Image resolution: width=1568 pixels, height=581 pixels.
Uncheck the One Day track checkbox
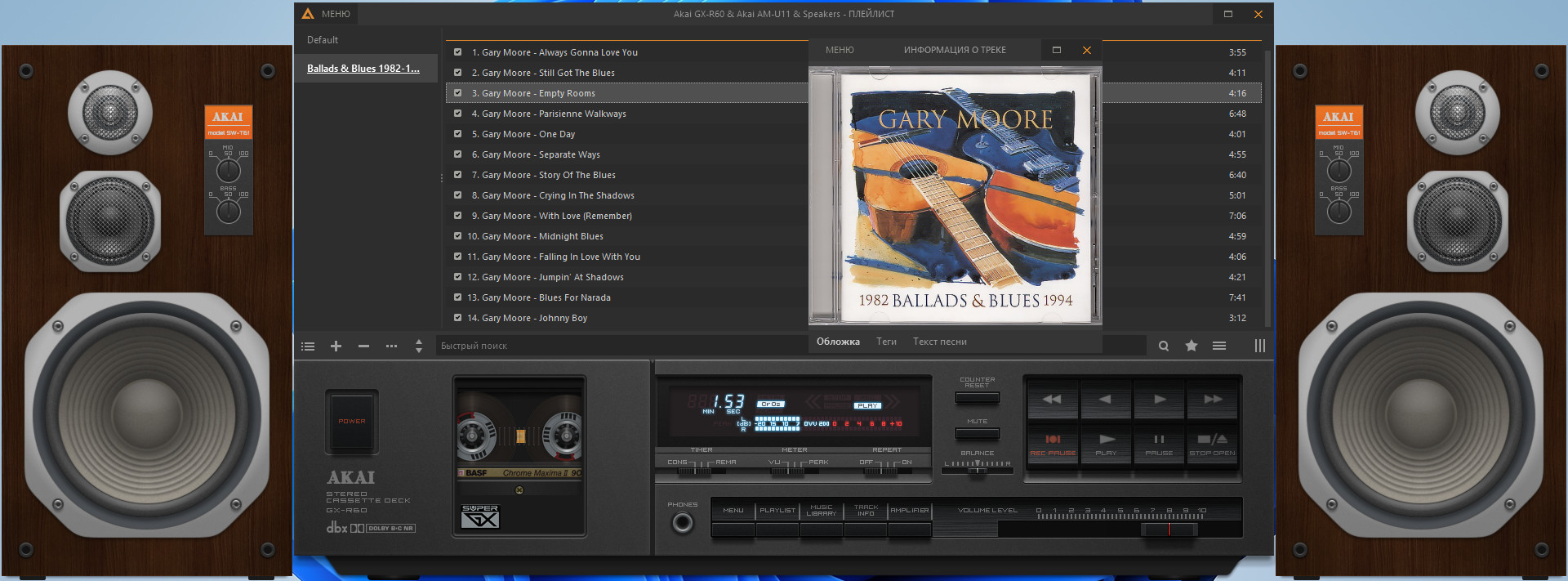point(457,133)
